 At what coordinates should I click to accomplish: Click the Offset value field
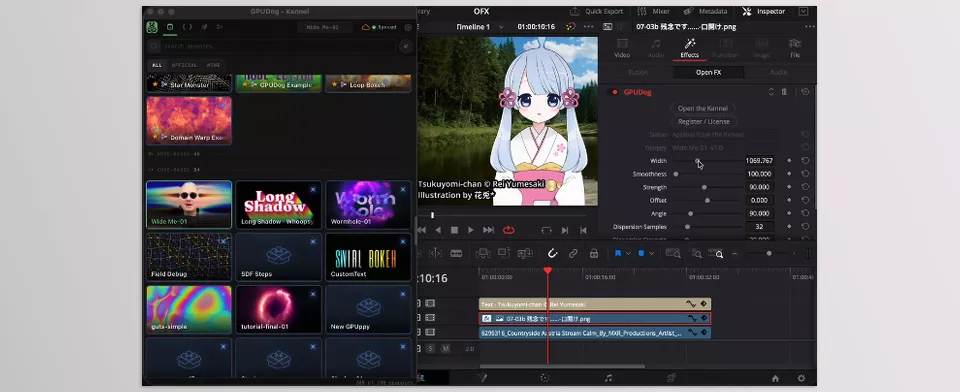(759, 200)
